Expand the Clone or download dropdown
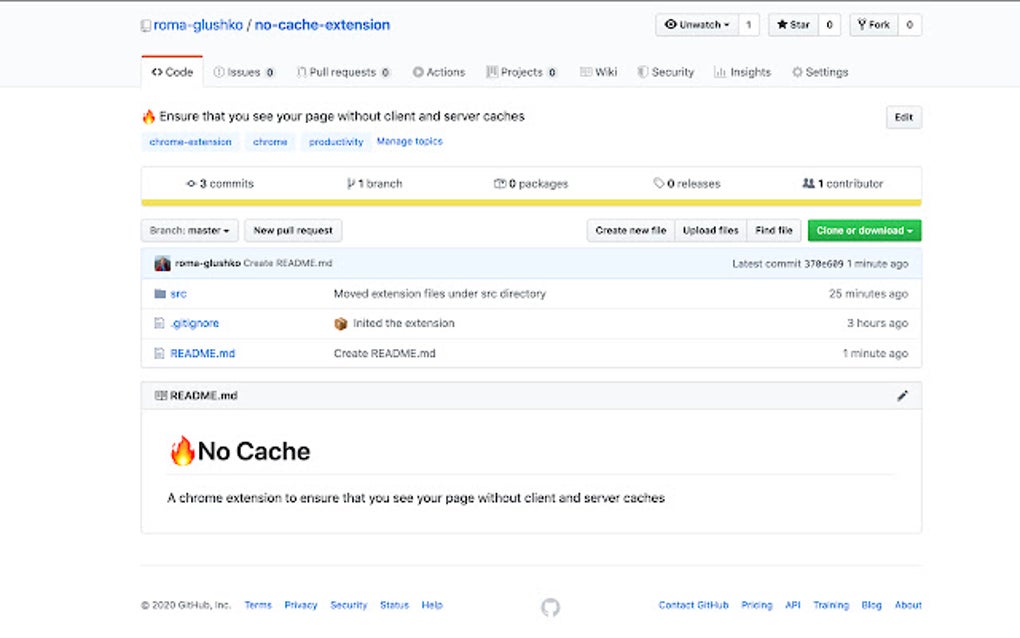This screenshot has height=638, width=1020. tap(864, 230)
